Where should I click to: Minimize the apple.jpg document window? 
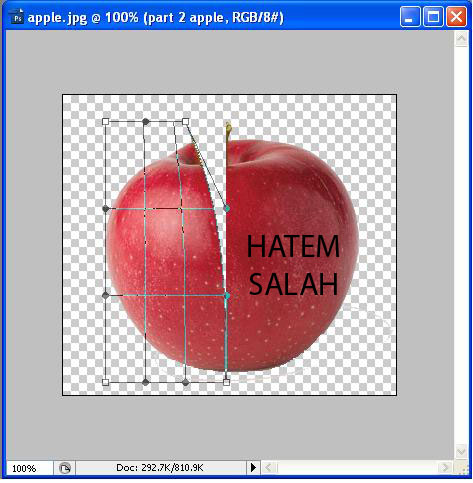click(410, 17)
